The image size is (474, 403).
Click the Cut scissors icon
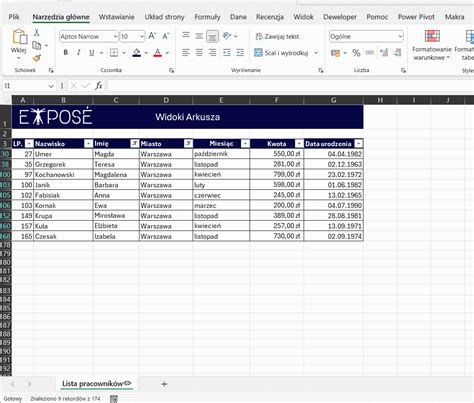pyautogui.click(x=37, y=33)
